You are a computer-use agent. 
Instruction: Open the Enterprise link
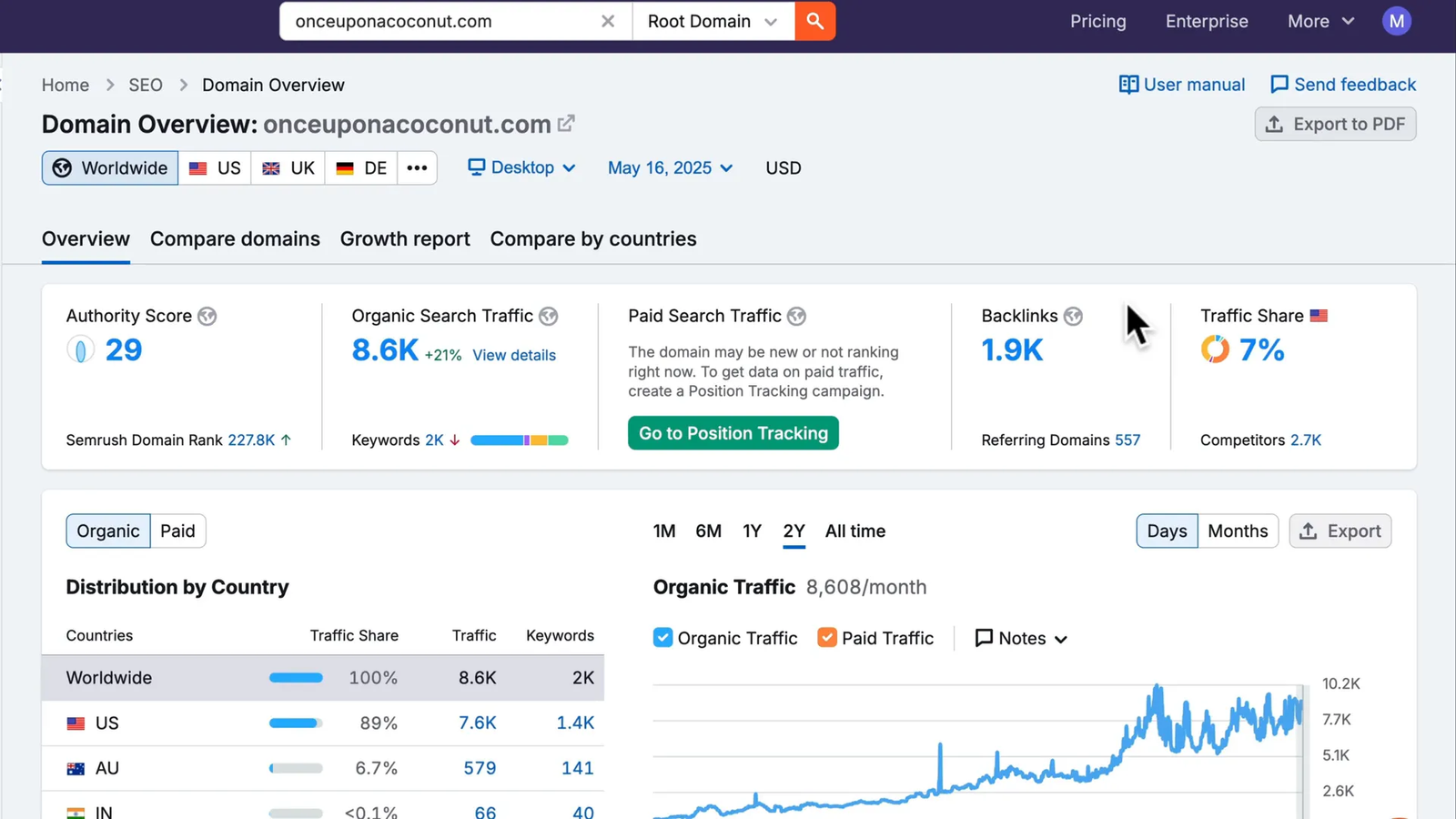tap(1207, 21)
